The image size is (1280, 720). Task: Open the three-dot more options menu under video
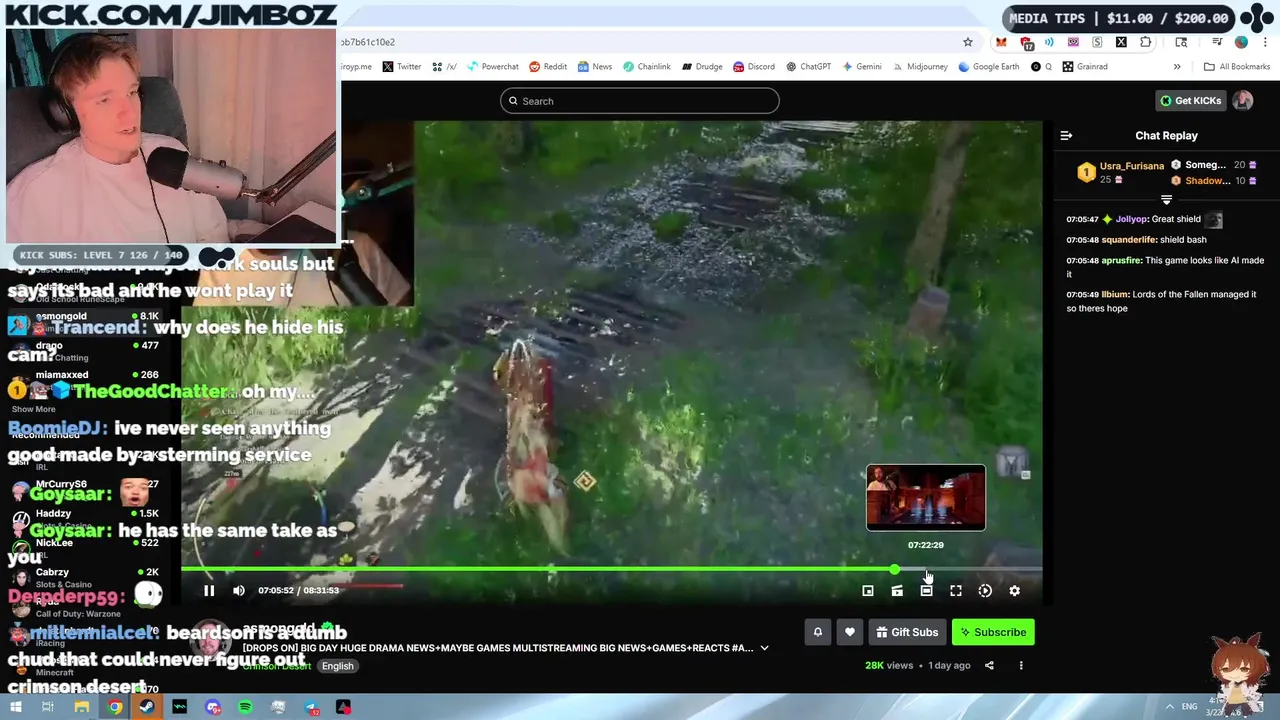[1021, 665]
